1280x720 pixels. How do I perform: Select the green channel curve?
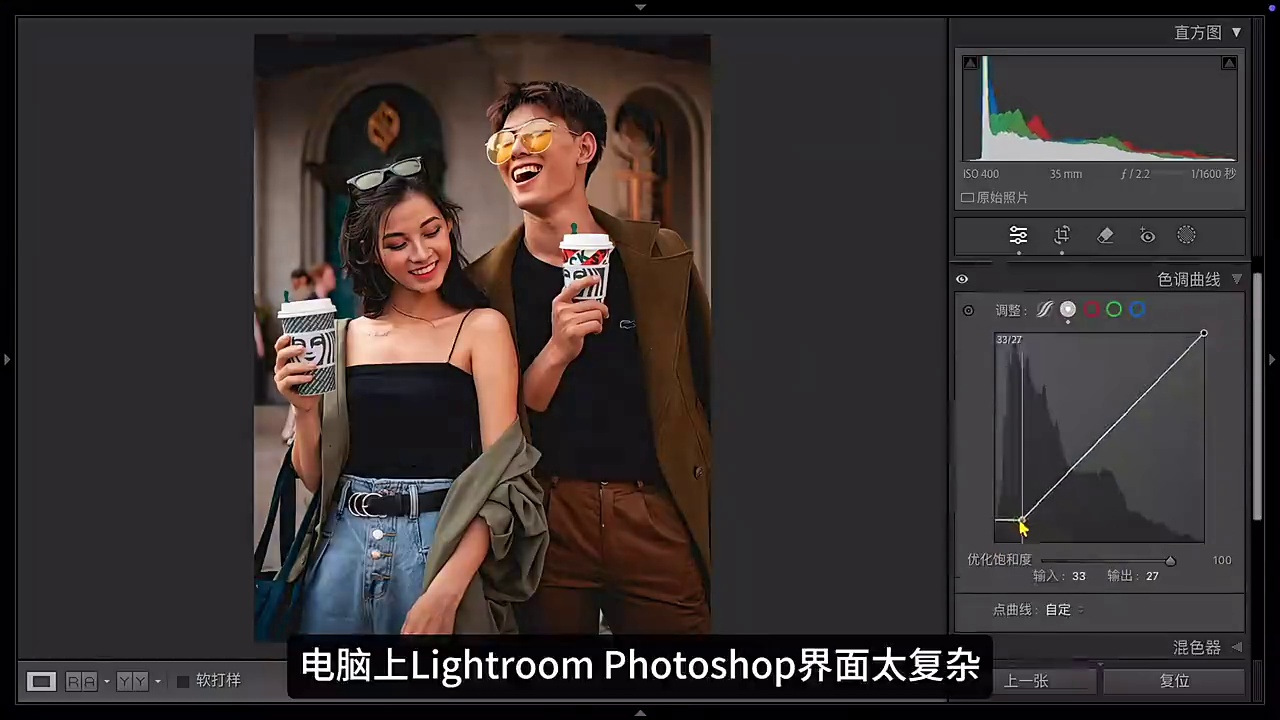click(x=1114, y=310)
